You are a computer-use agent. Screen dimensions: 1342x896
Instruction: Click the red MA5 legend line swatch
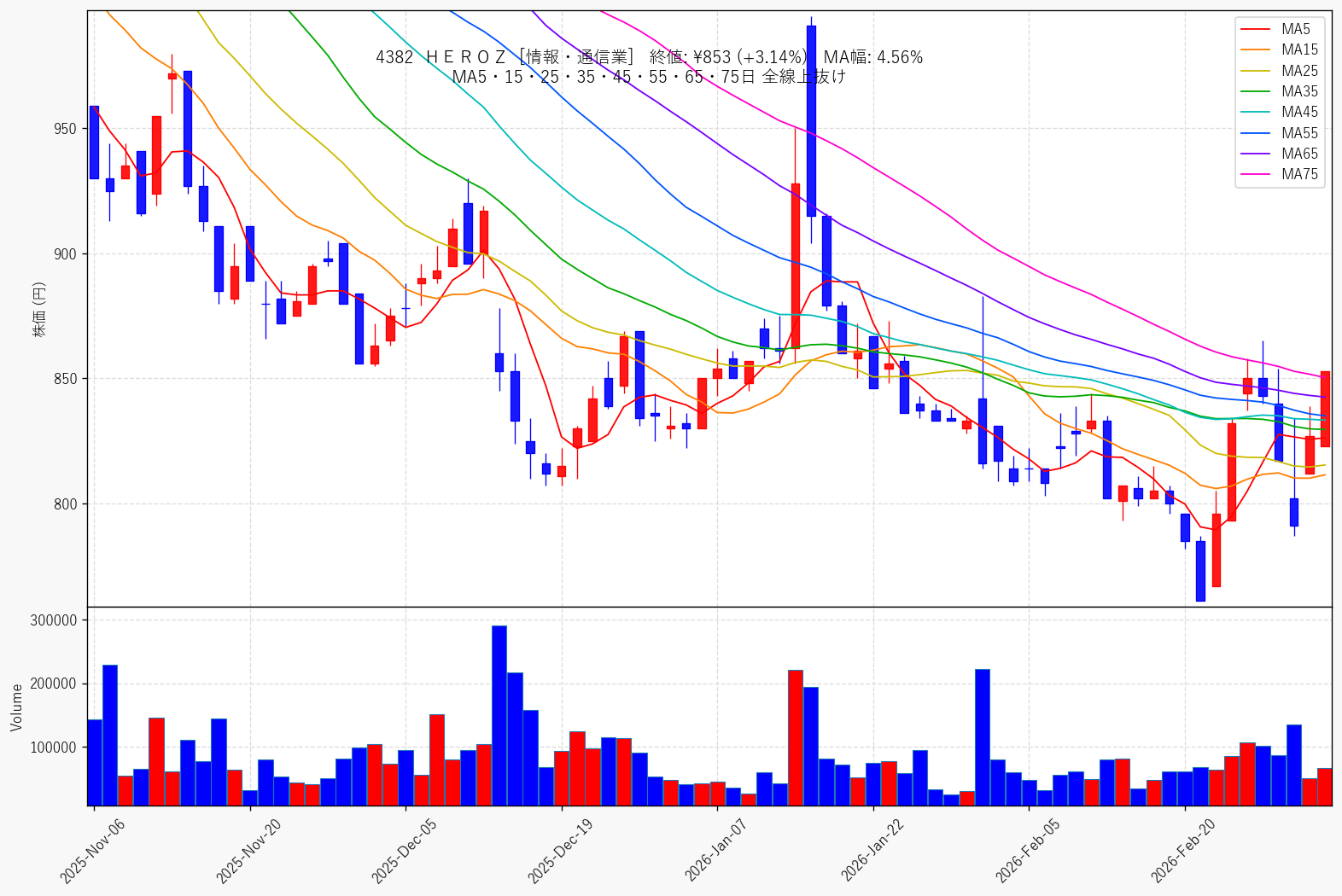tap(1255, 30)
